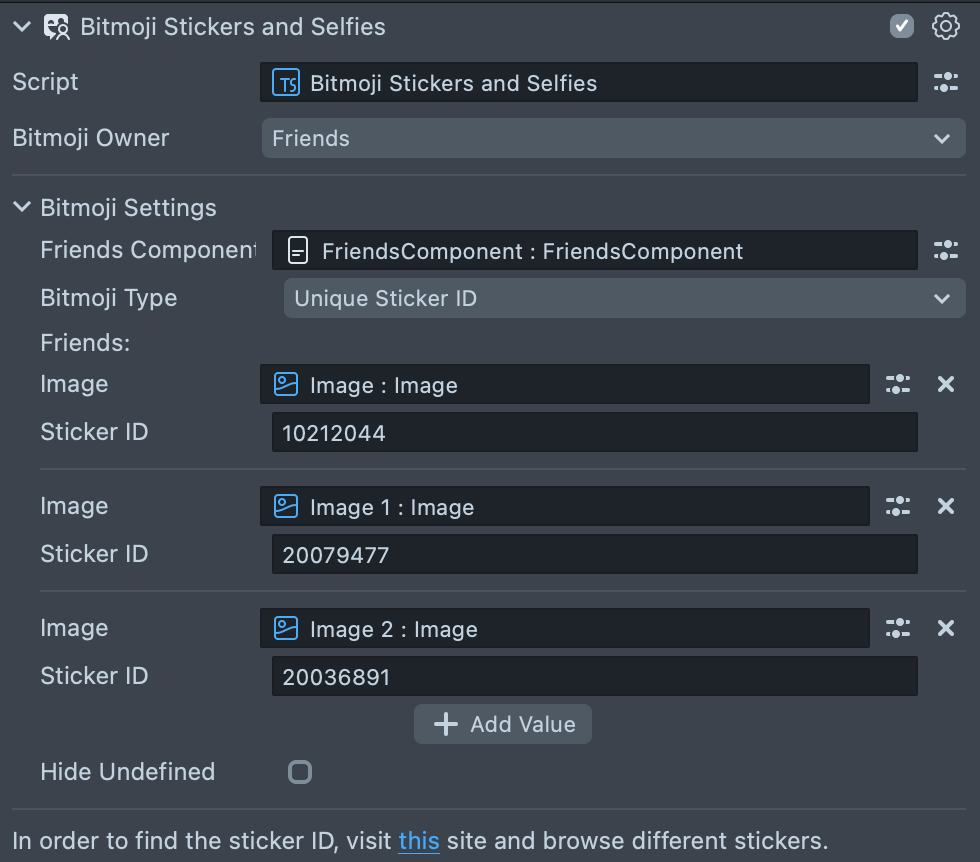Click the picker icon for Image 2 entry
The width and height of the screenshot is (980, 862).
897,629
